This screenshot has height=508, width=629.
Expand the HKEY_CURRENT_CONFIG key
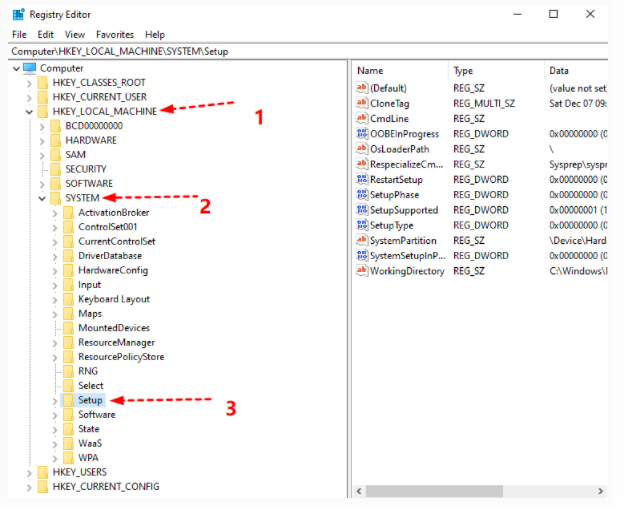[29, 488]
